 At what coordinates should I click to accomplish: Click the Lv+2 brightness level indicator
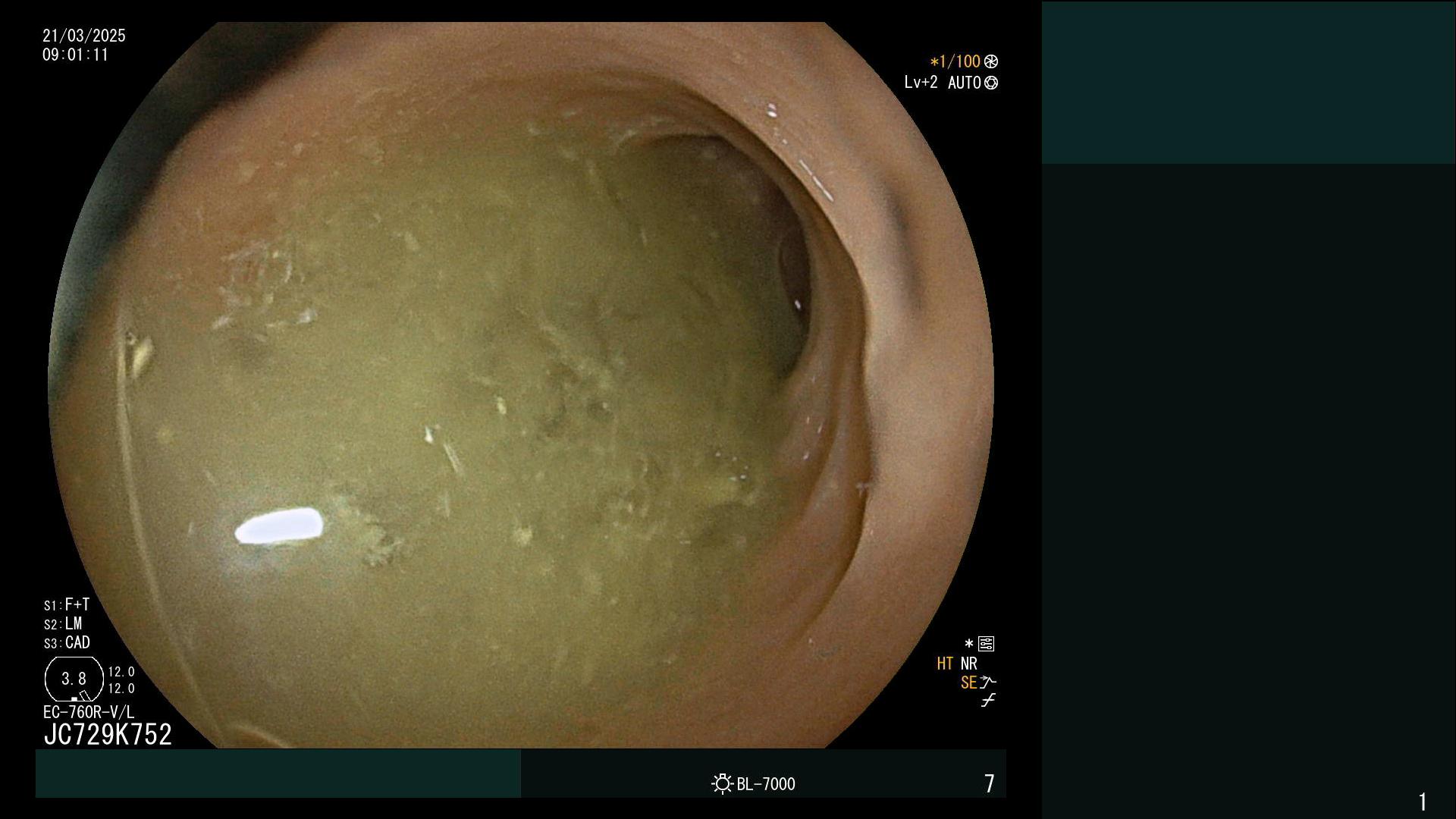click(921, 82)
